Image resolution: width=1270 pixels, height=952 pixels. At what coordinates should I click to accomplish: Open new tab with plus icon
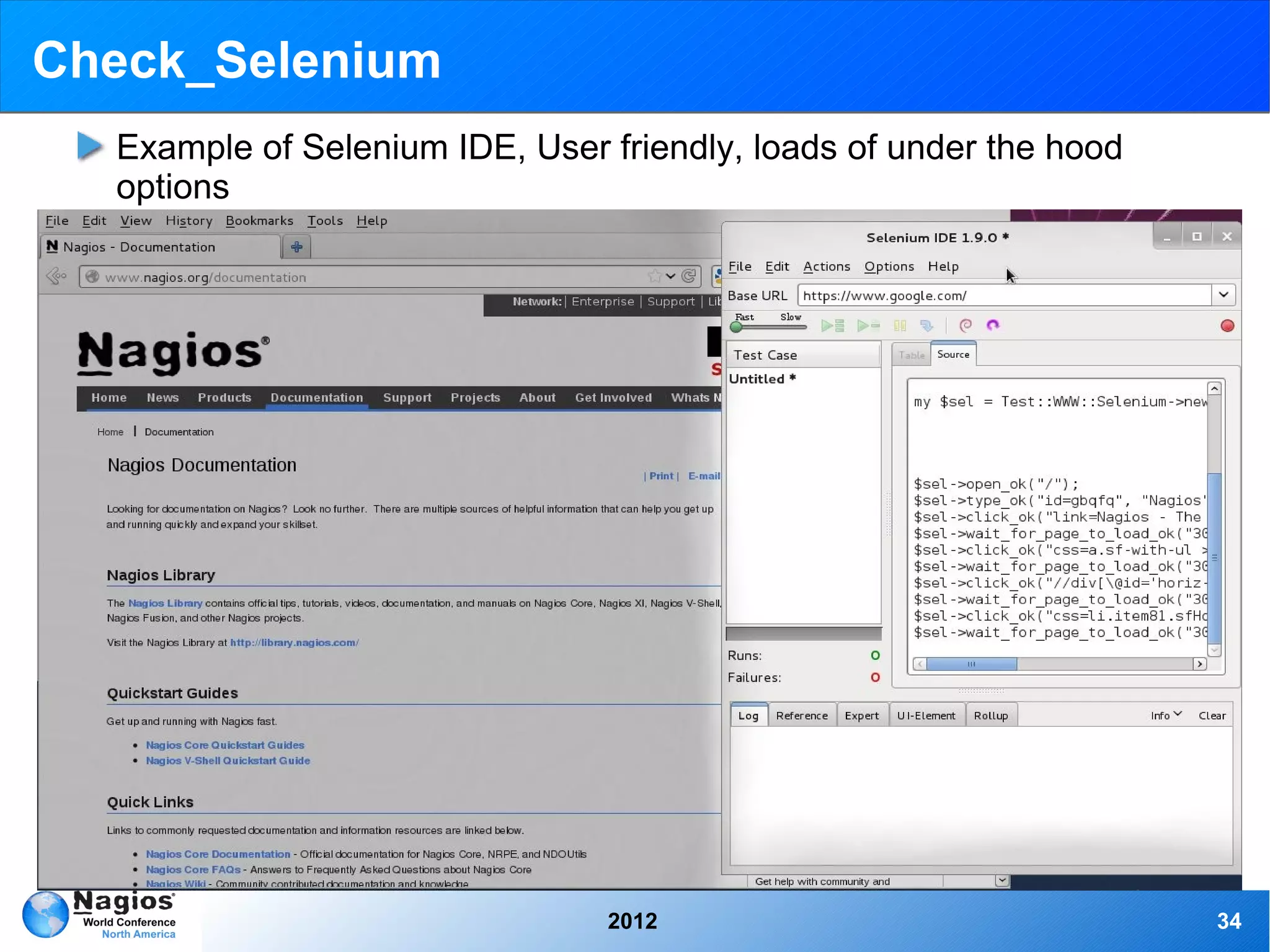click(x=296, y=247)
